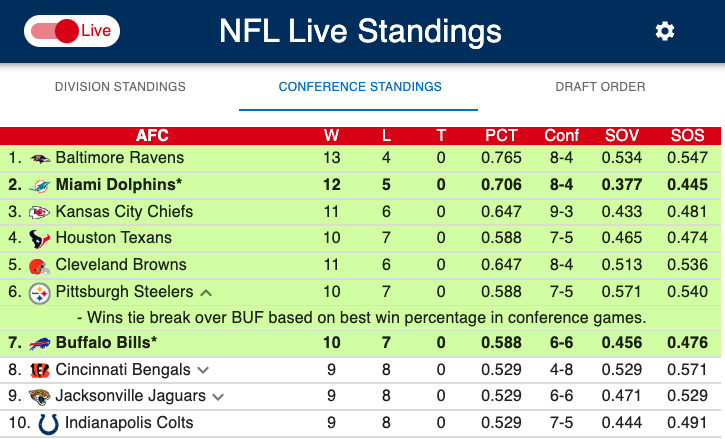725x439 pixels.
Task: Select the Conference Standings tab
Action: tap(360, 87)
